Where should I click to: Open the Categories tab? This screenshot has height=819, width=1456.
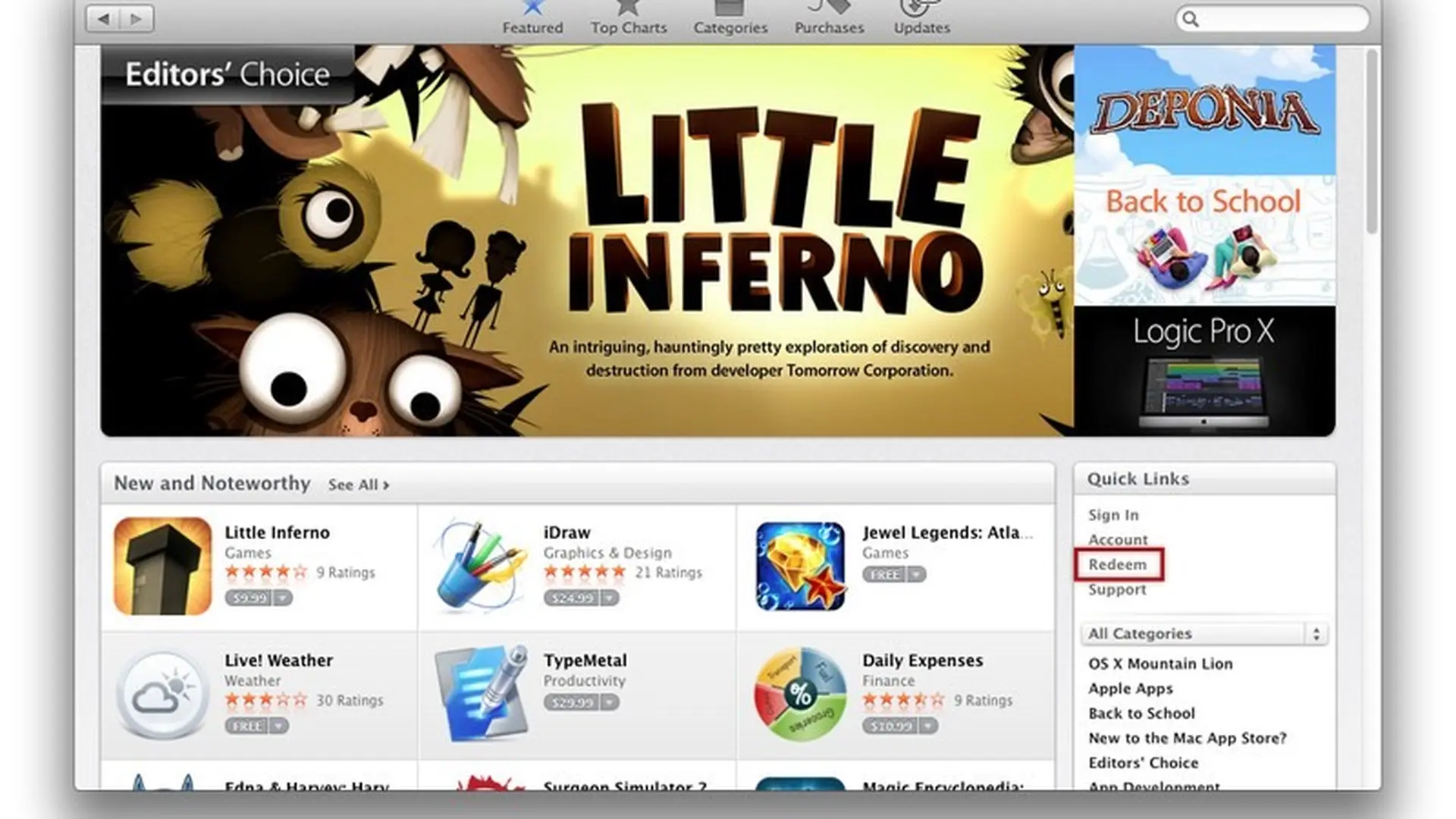tap(730, 18)
